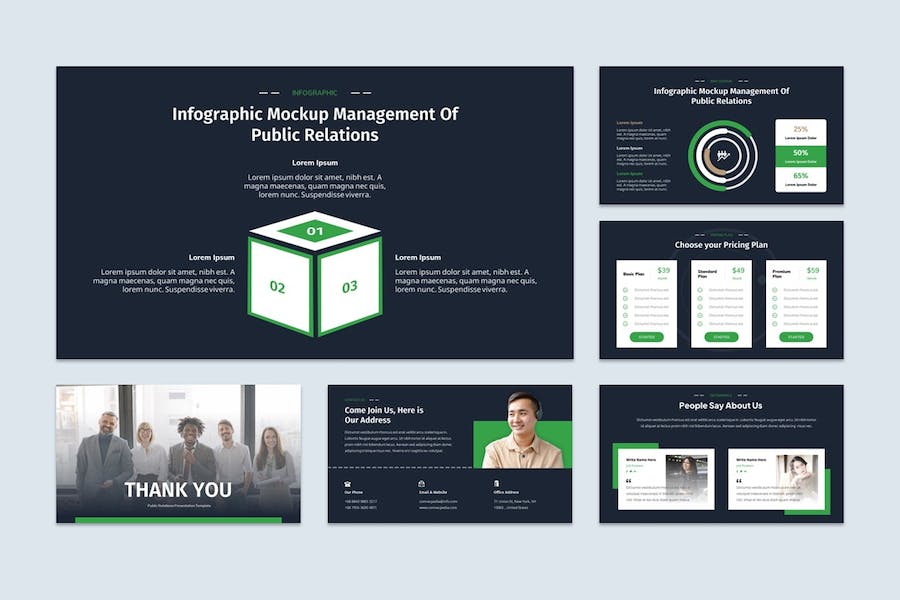Click the first check bullet in Standard Plan
The width and height of the screenshot is (900, 600).
pyautogui.click(x=700, y=290)
